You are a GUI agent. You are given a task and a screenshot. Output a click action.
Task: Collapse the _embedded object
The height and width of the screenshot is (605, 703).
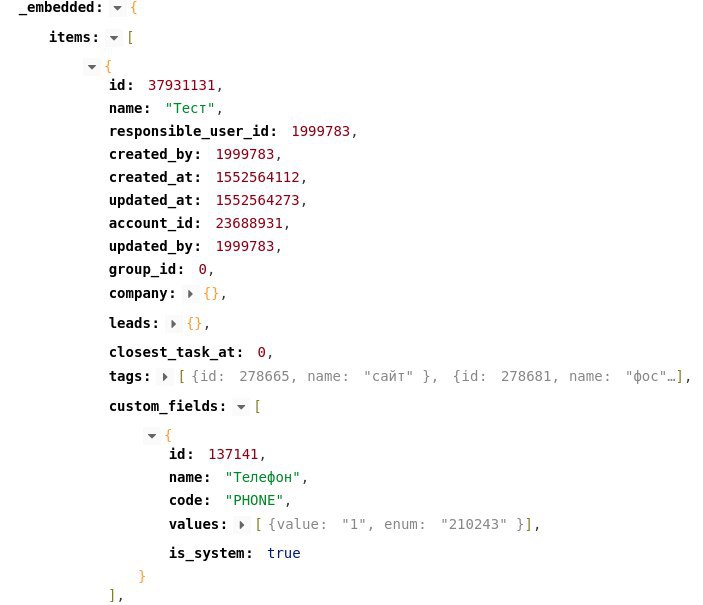click(x=117, y=8)
